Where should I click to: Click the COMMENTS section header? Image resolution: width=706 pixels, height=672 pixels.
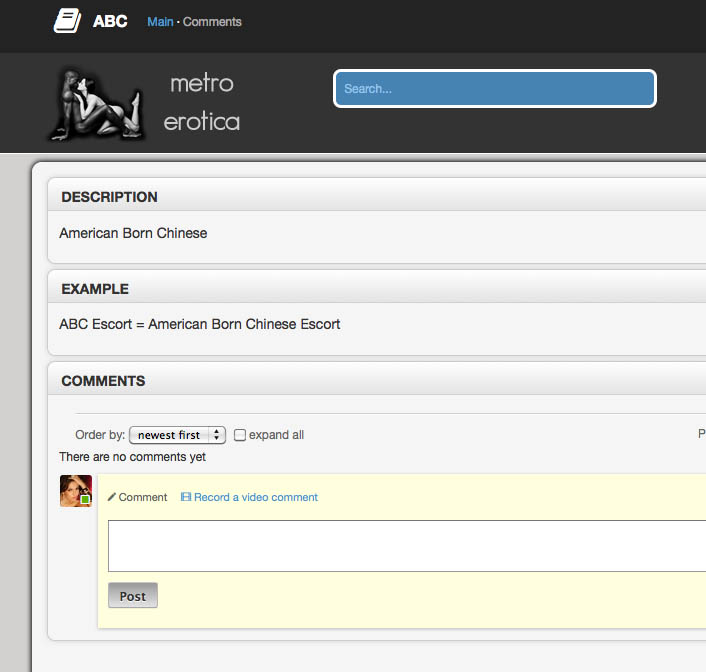click(x=103, y=381)
